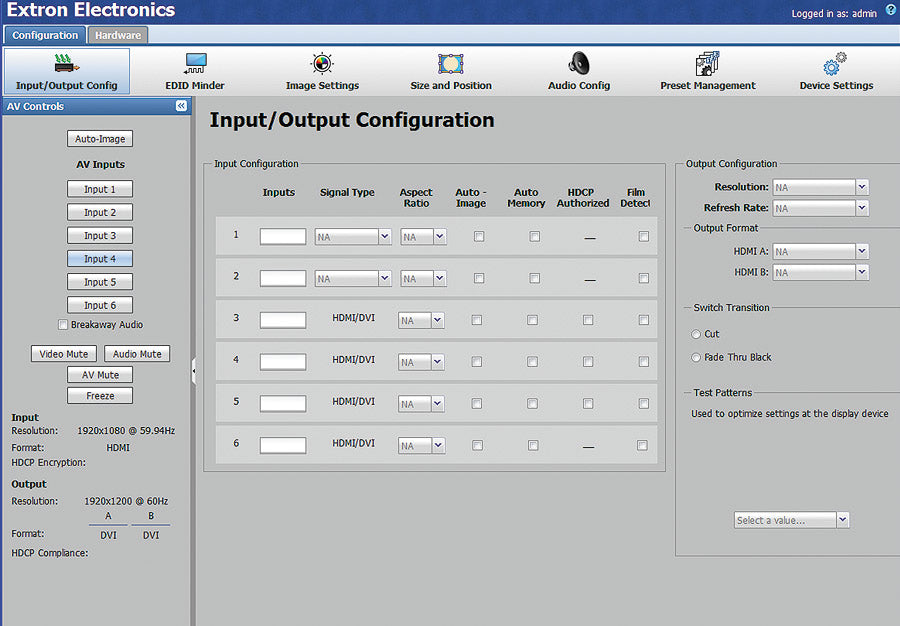Toggle Auto Memory checkbox for input 6
900x626 pixels.
(533, 445)
